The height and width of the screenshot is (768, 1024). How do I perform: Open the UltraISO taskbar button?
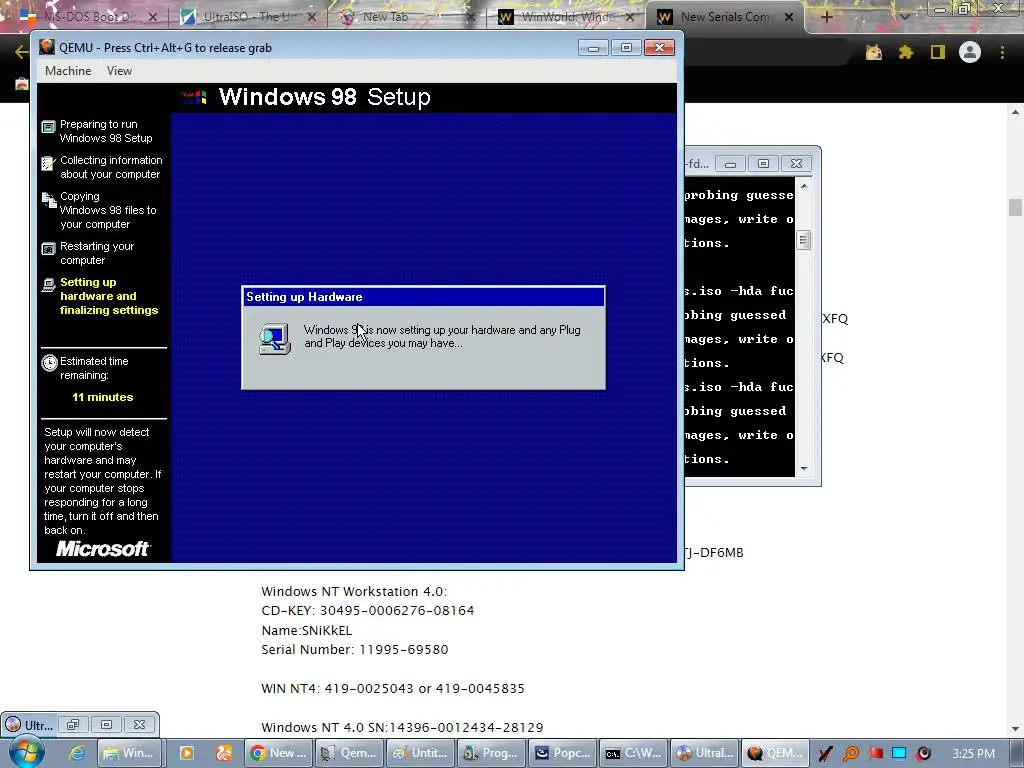point(705,753)
